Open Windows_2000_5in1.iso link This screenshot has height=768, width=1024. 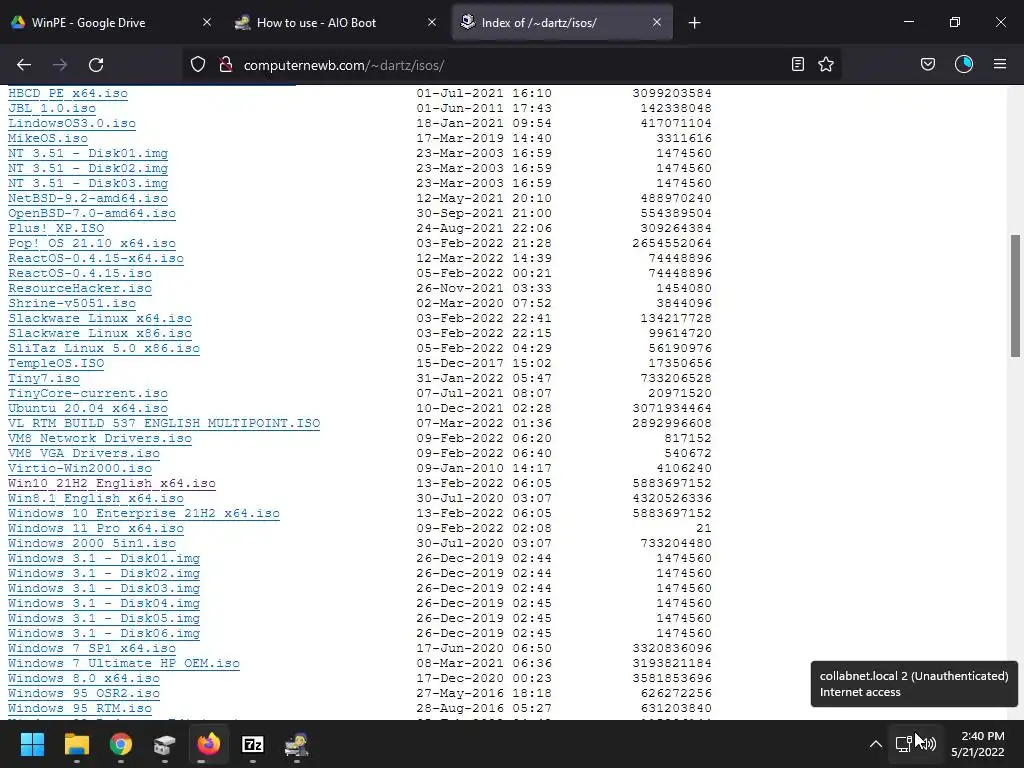(x=91, y=544)
